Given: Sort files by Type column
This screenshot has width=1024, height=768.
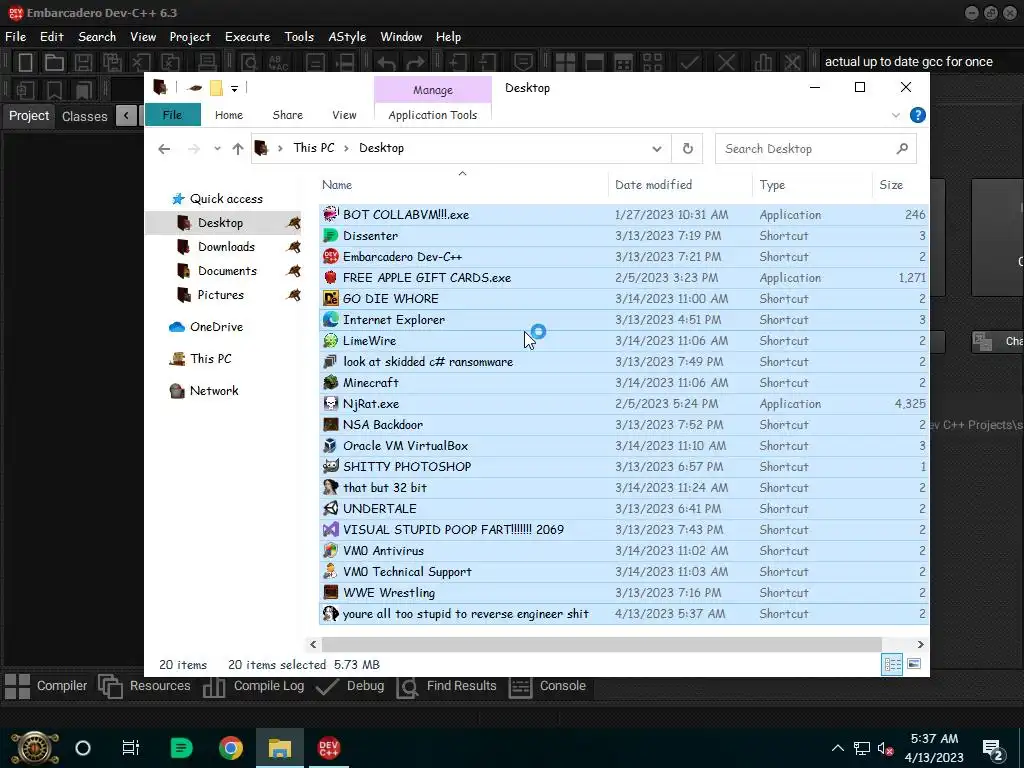Looking at the screenshot, I should (x=772, y=185).
